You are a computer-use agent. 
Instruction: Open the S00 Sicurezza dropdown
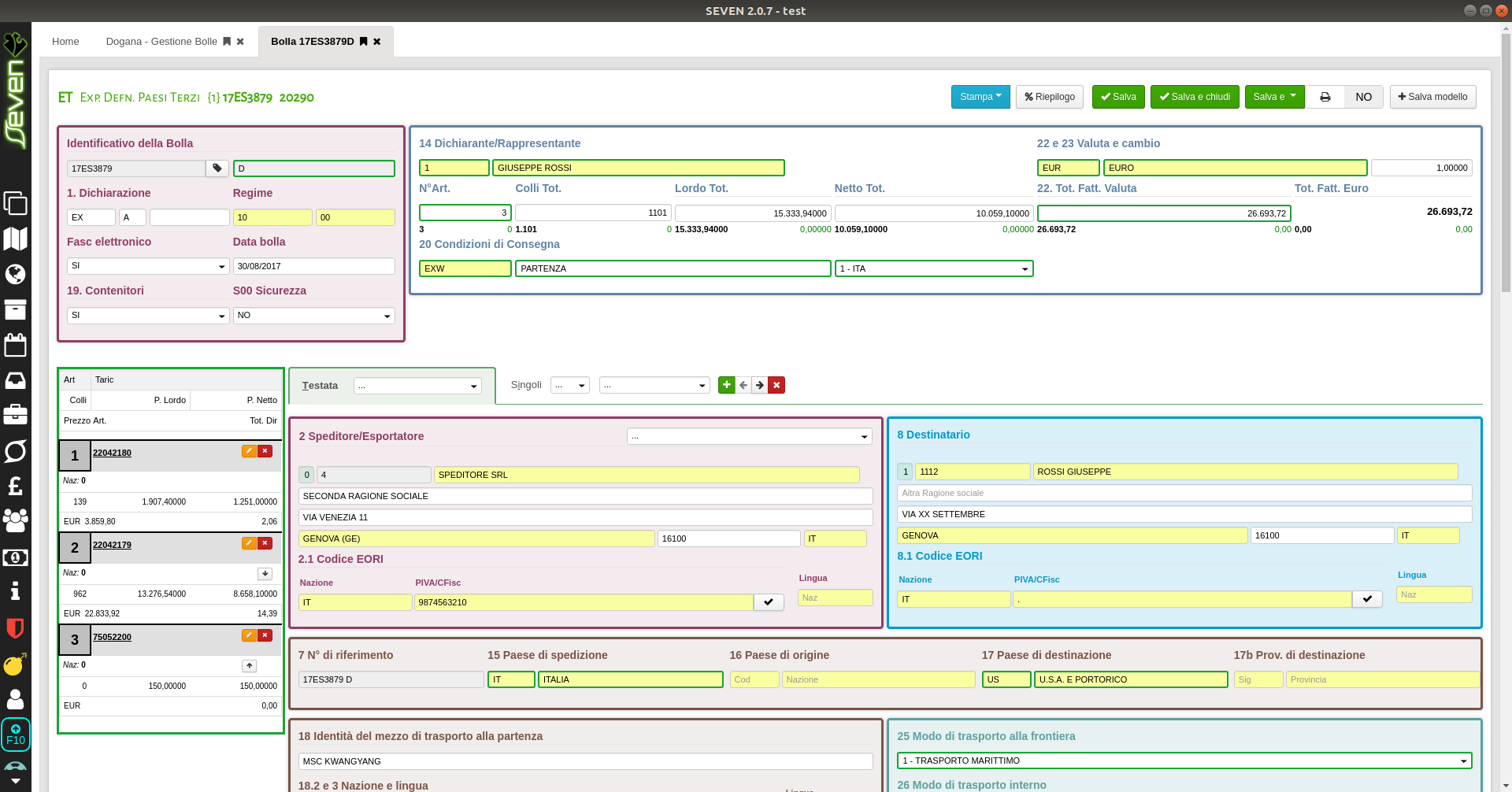tap(314, 316)
